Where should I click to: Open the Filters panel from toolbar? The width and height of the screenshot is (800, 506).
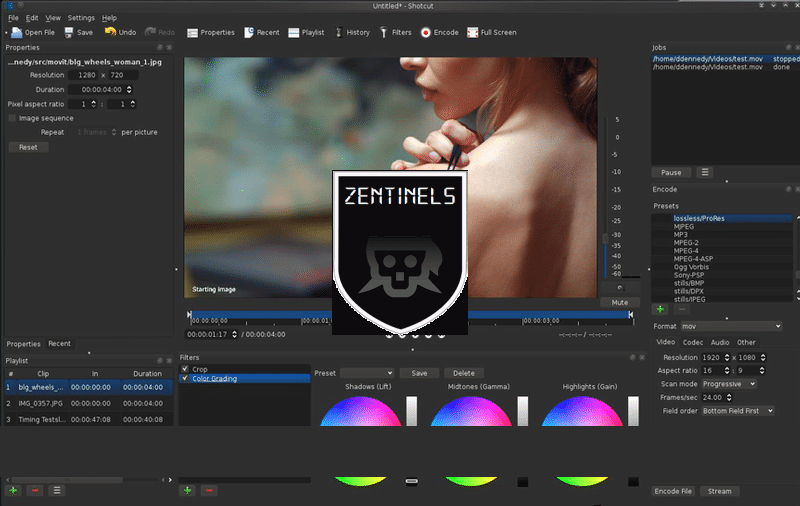tap(395, 33)
